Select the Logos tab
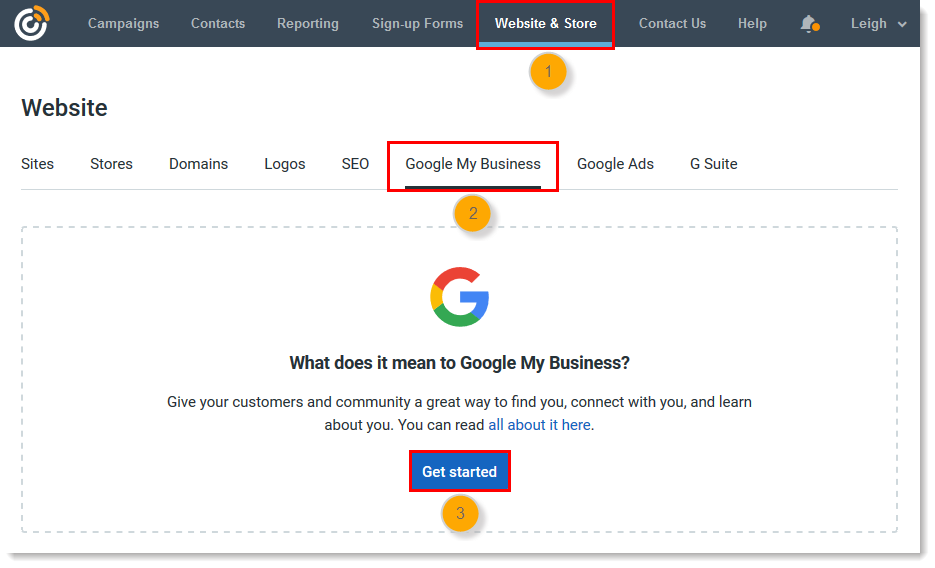This screenshot has width=935, height=568. [x=285, y=164]
